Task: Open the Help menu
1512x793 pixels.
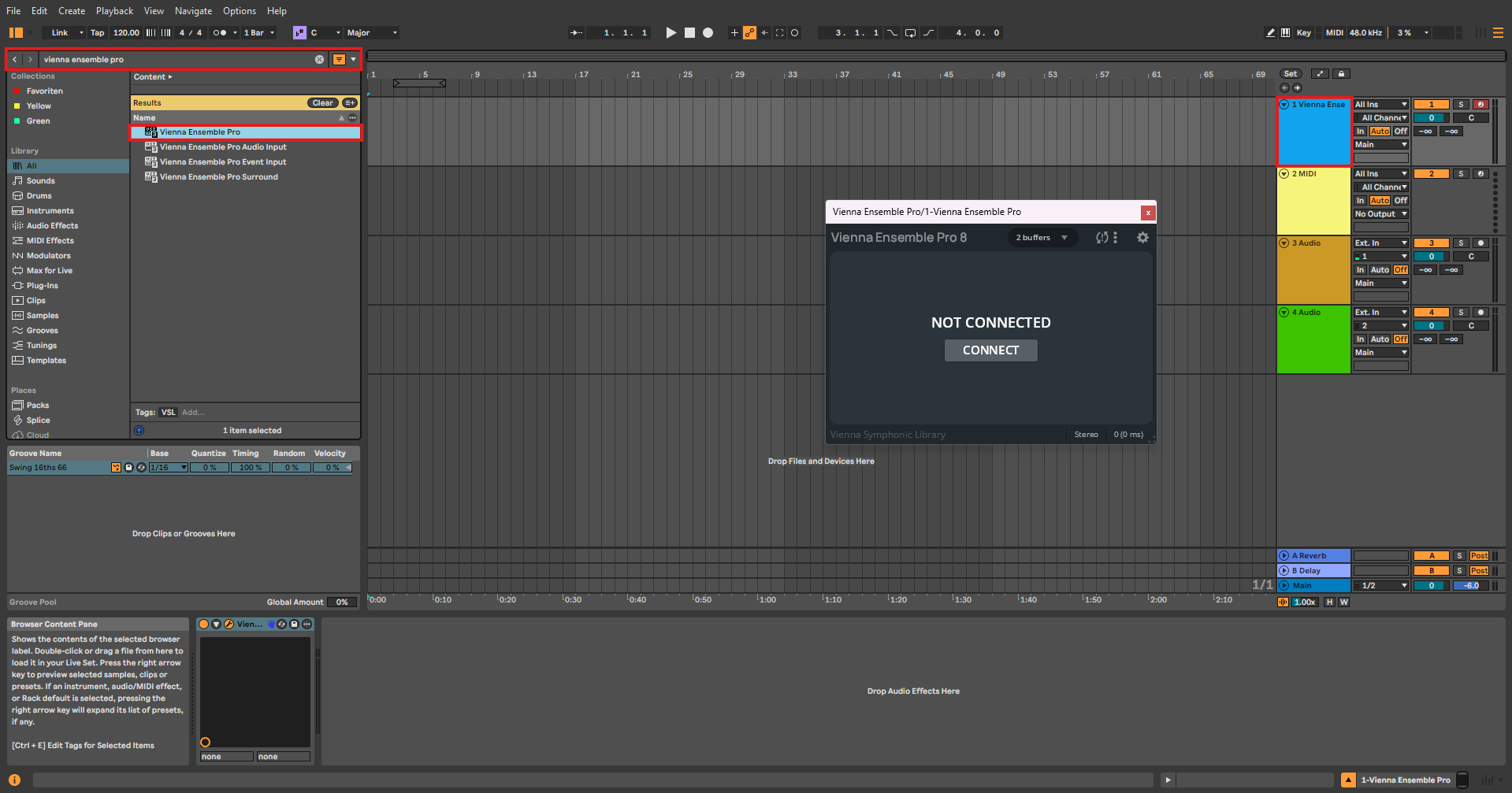Action: 277,11
